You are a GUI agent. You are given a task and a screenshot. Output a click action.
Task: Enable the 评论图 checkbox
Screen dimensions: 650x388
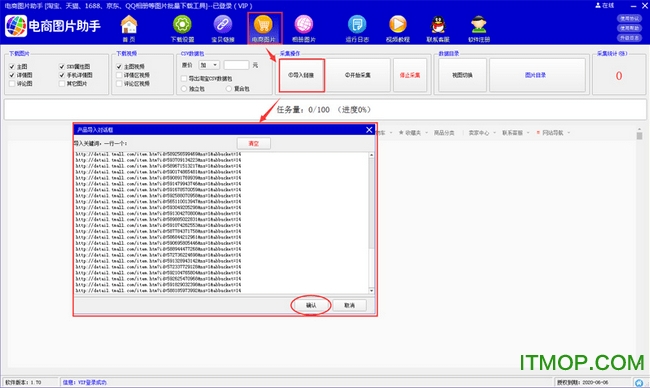[12, 84]
